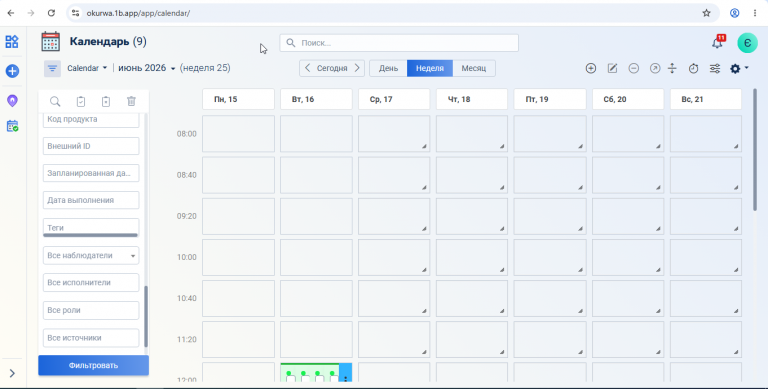This screenshot has width=768, height=389.
Task: Click the filter panel vertical scrollbar
Action: point(146,316)
